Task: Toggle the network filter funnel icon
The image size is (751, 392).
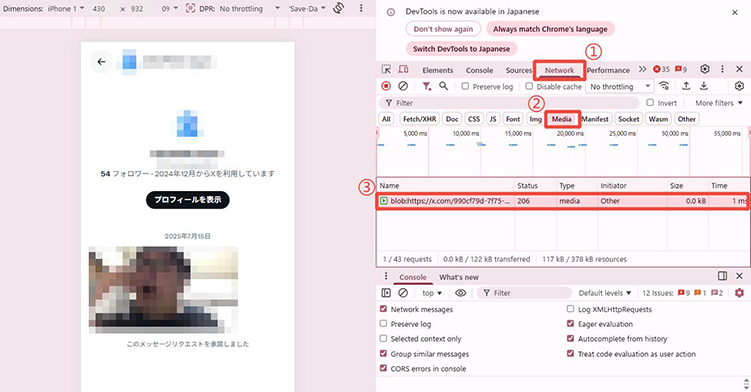Action: [426, 86]
